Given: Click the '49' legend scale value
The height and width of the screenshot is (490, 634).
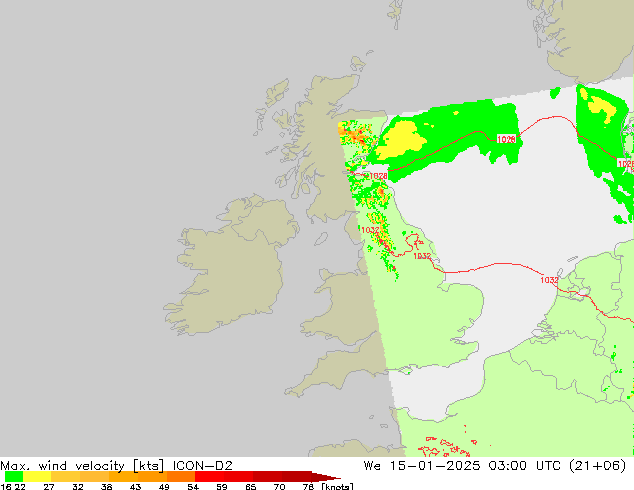Looking at the screenshot, I should tap(164, 486).
